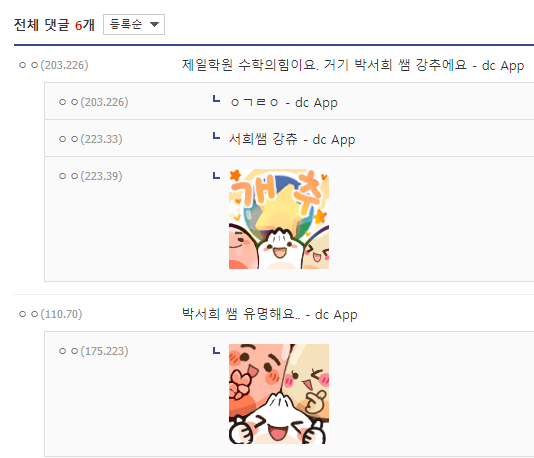Image resolution: width=534 pixels, height=458 pixels.
Task: Open the 개추 sticker image
Action: coord(279,219)
